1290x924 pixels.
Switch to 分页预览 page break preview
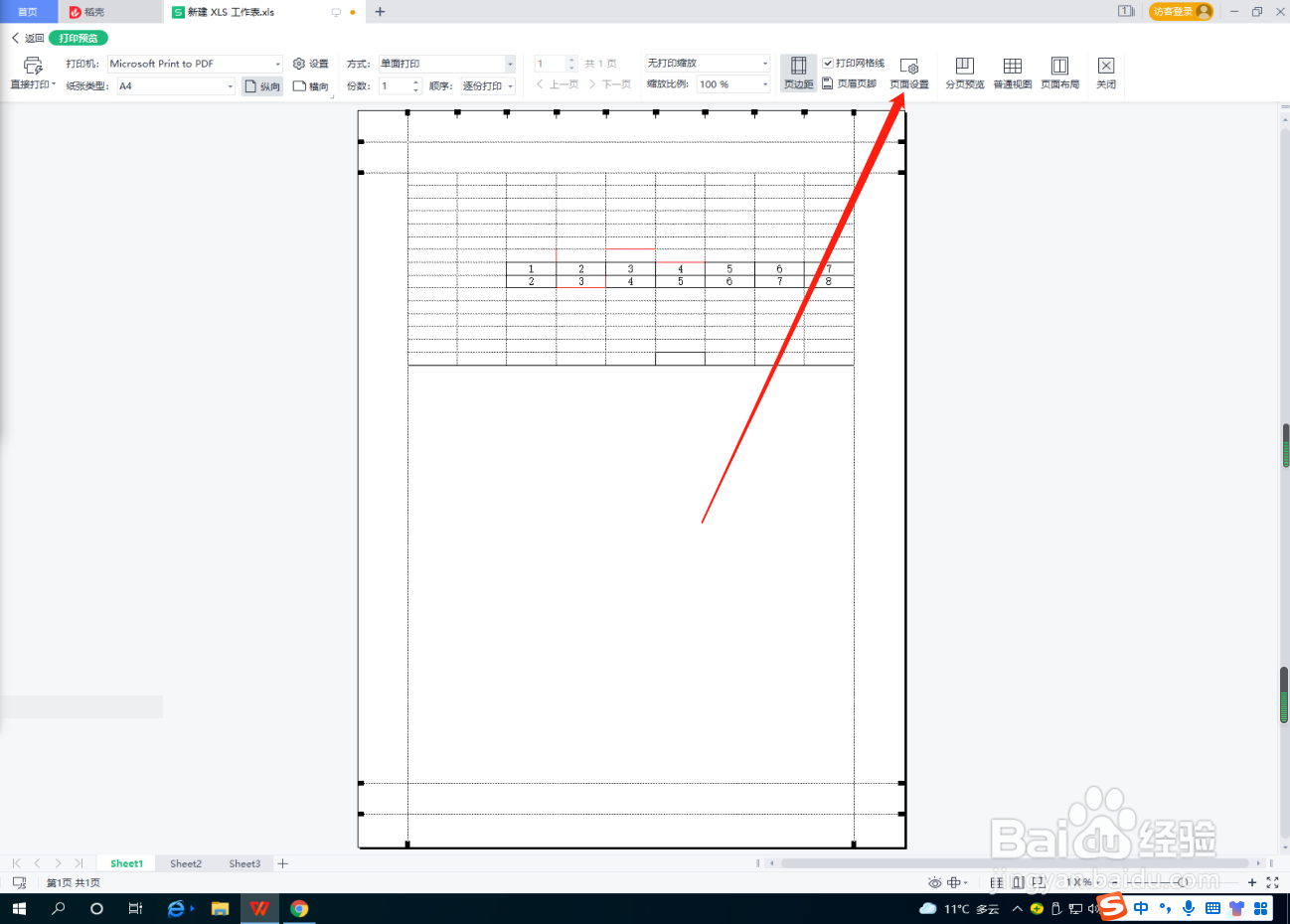pos(965,74)
